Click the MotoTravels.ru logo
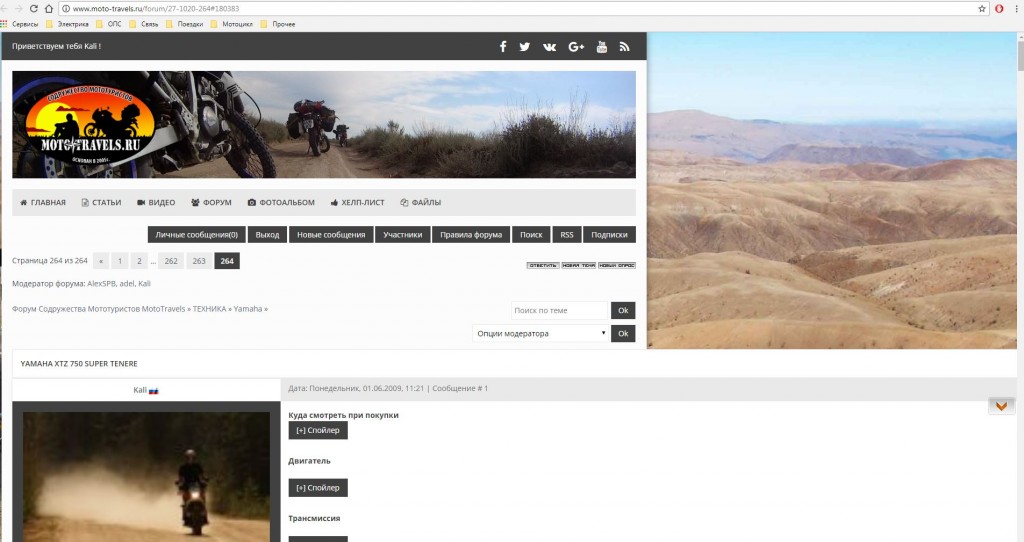The height and width of the screenshot is (542, 1024). coord(90,125)
